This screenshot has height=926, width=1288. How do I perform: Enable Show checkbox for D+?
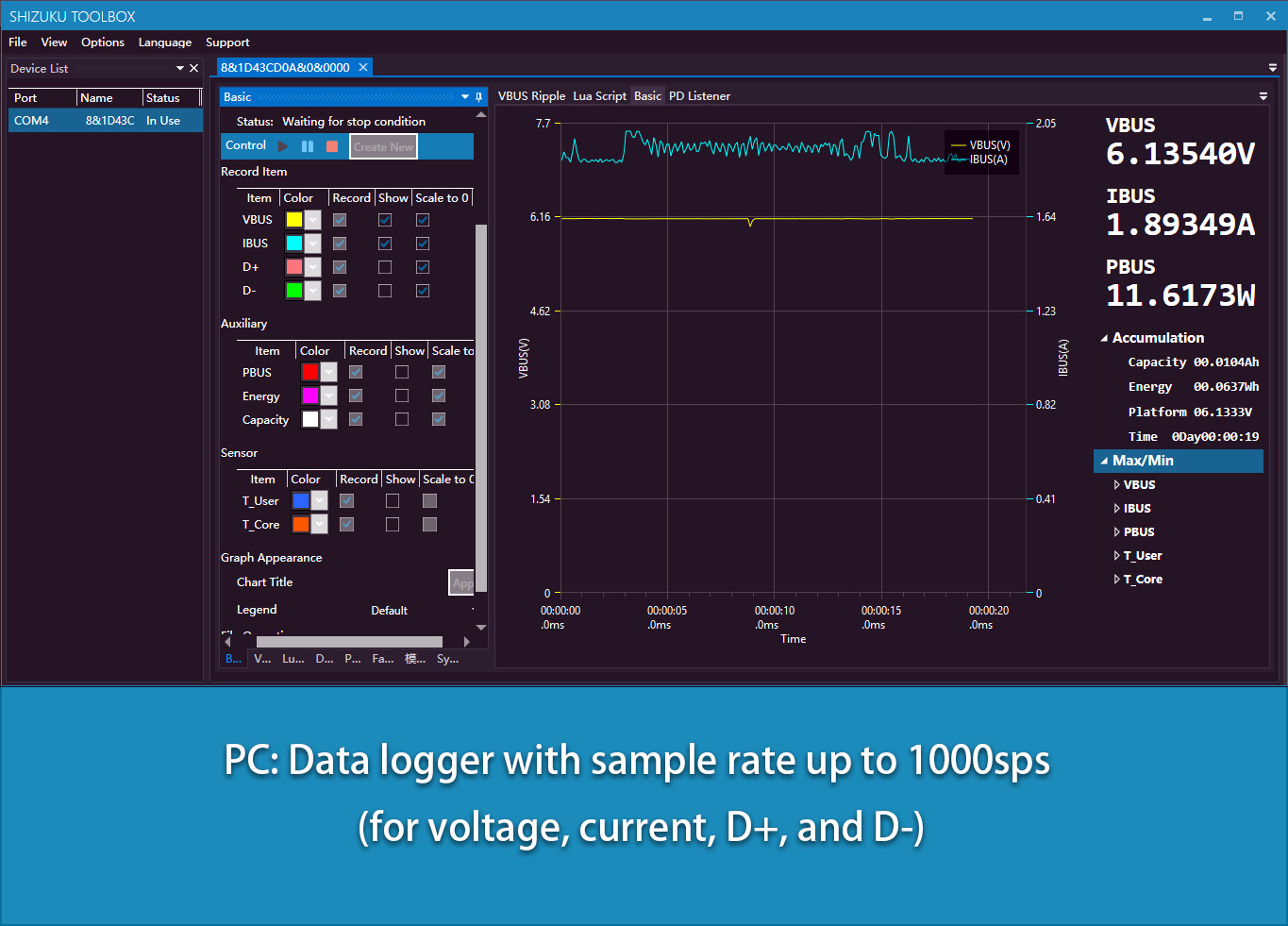click(x=385, y=267)
